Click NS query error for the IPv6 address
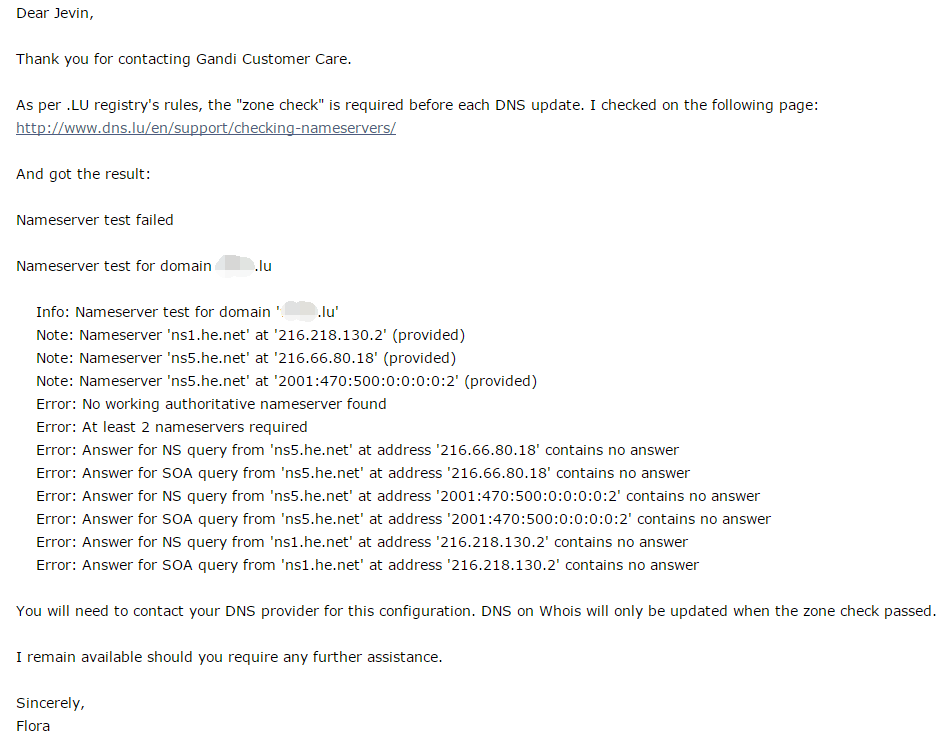 [398, 496]
